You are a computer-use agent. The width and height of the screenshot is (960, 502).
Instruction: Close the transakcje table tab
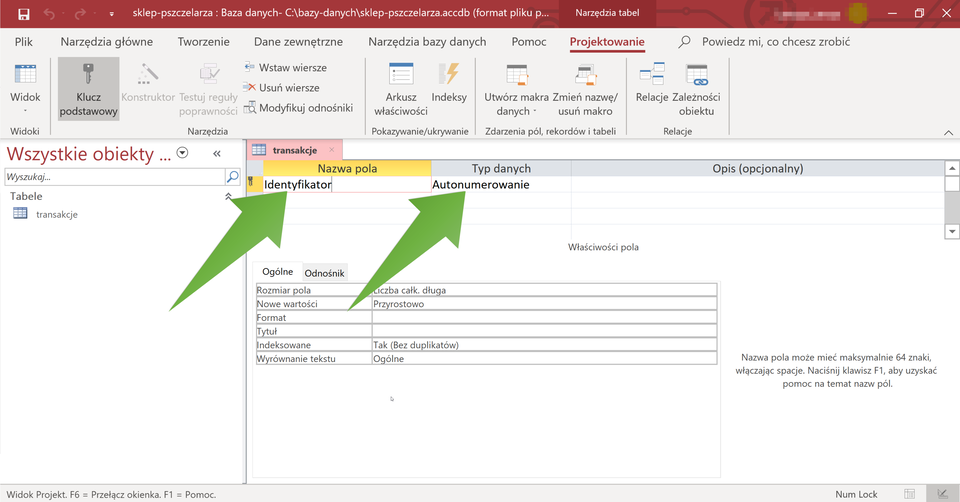pyautogui.click(x=332, y=149)
